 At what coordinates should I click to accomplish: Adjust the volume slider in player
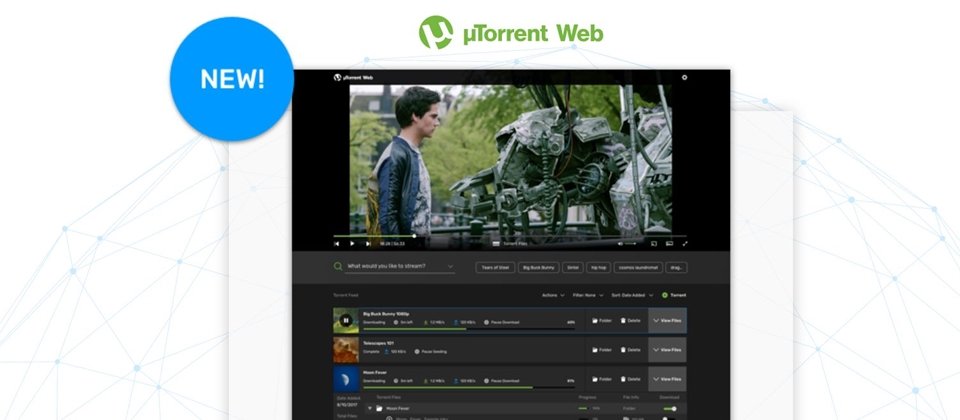click(x=631, y=244)
